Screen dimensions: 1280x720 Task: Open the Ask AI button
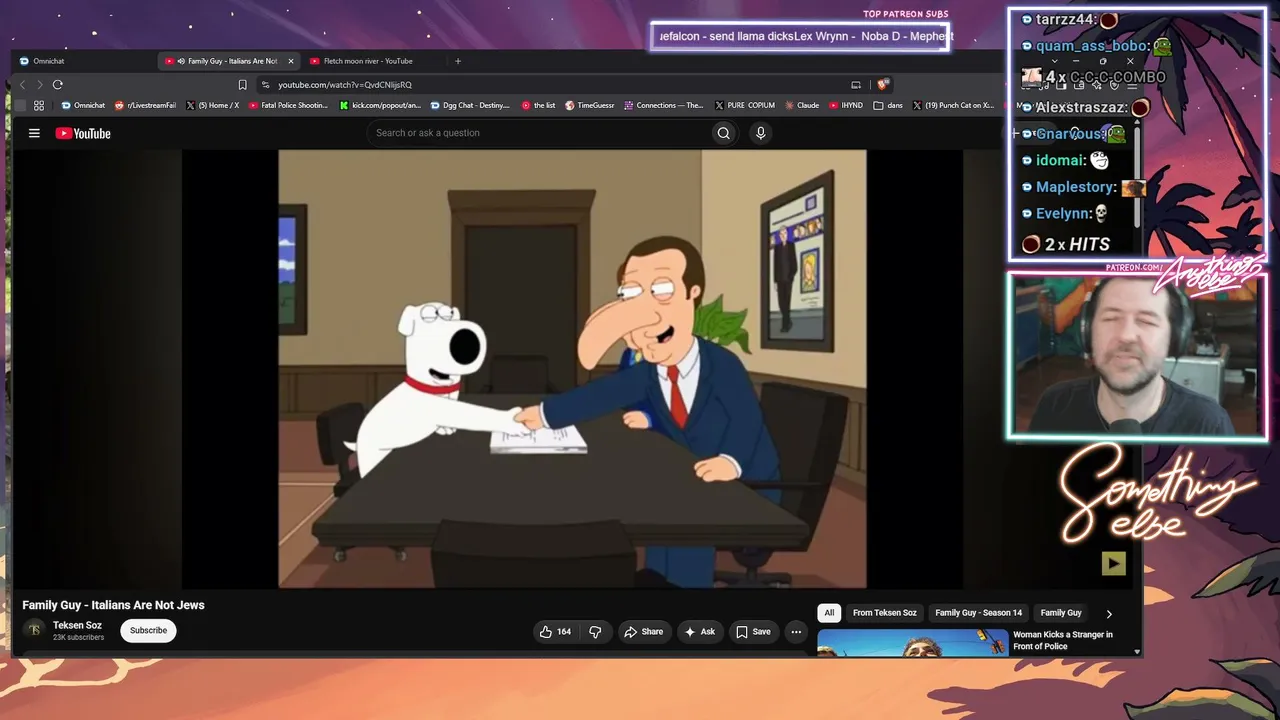pos(699,632)
